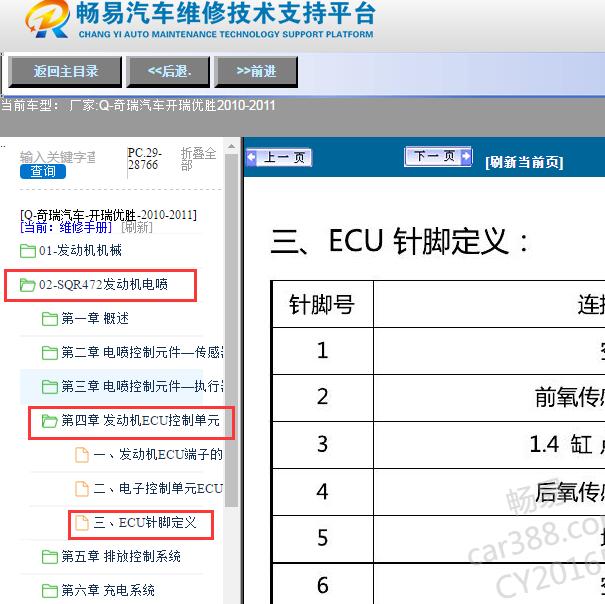This screenshot has height=604, width=605.
Task: Click the sidebar vertical scrollbar thumb
Action: point(232,330)
